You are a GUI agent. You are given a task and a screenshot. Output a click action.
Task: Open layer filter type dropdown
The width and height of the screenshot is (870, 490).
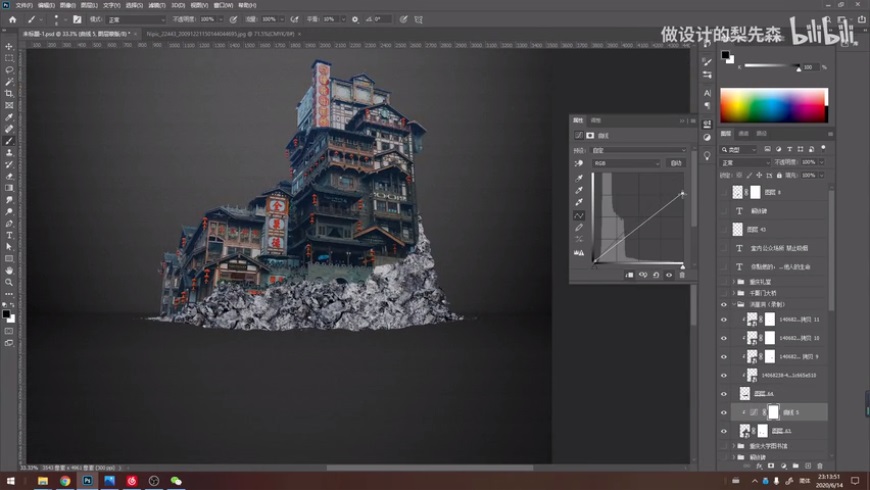(x=739, y=149)
